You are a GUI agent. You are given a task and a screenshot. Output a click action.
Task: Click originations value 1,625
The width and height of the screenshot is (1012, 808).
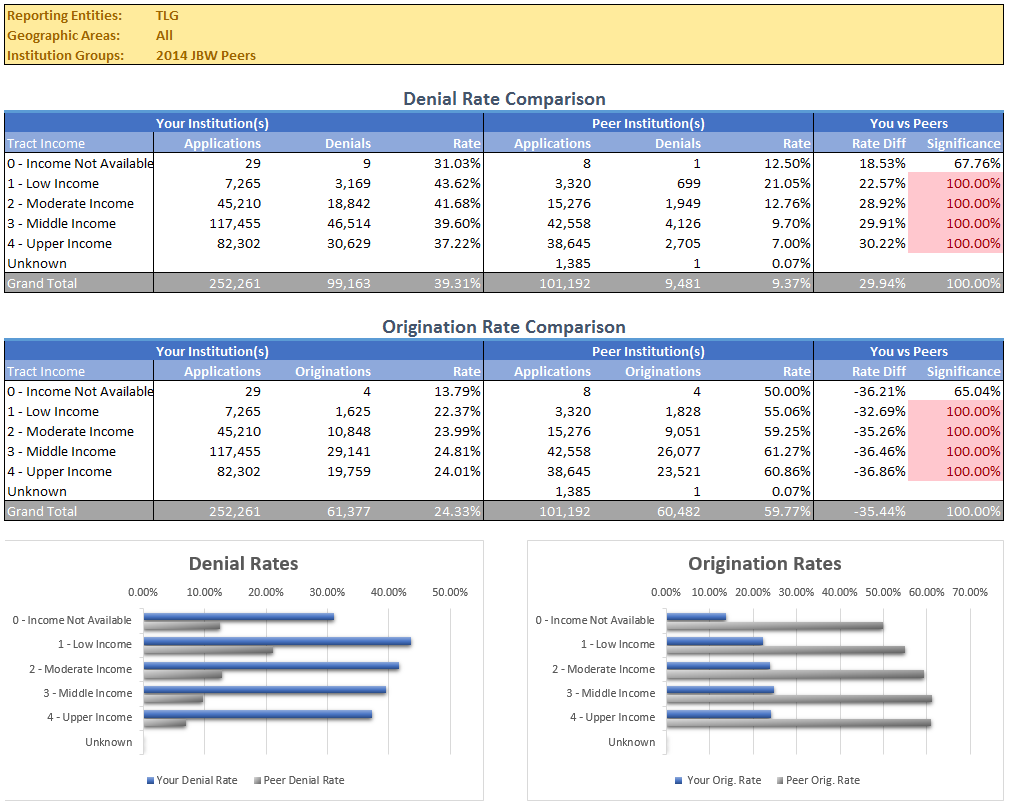353,411
